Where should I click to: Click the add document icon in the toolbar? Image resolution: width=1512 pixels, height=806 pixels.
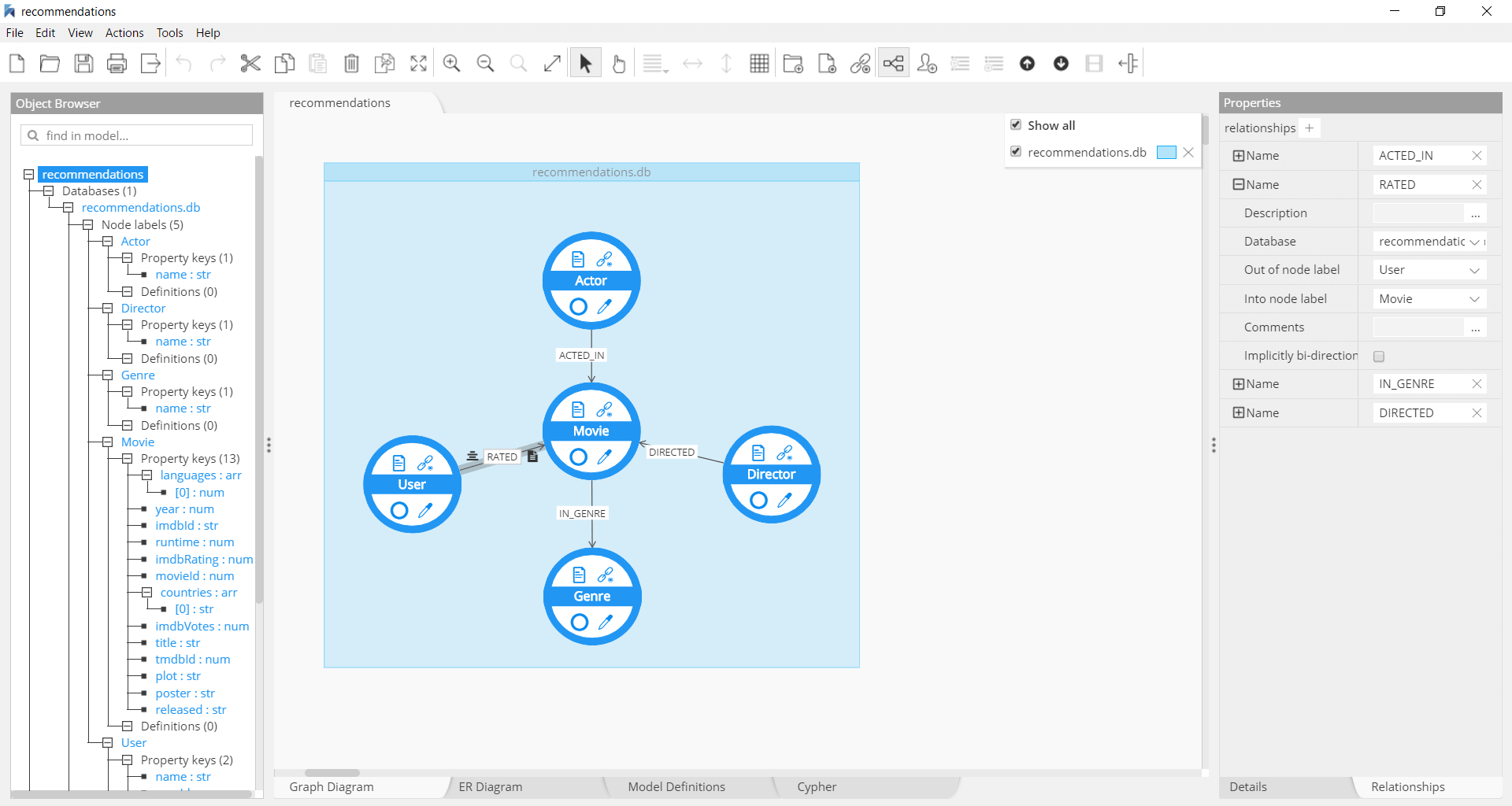(x=827, y=64)
